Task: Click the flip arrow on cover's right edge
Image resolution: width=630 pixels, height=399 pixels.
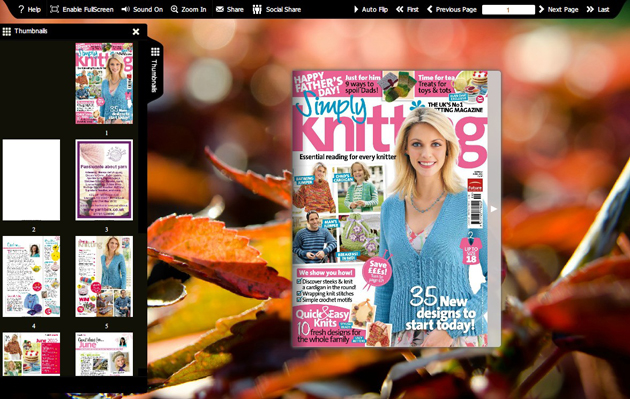Action: point(494,209)
